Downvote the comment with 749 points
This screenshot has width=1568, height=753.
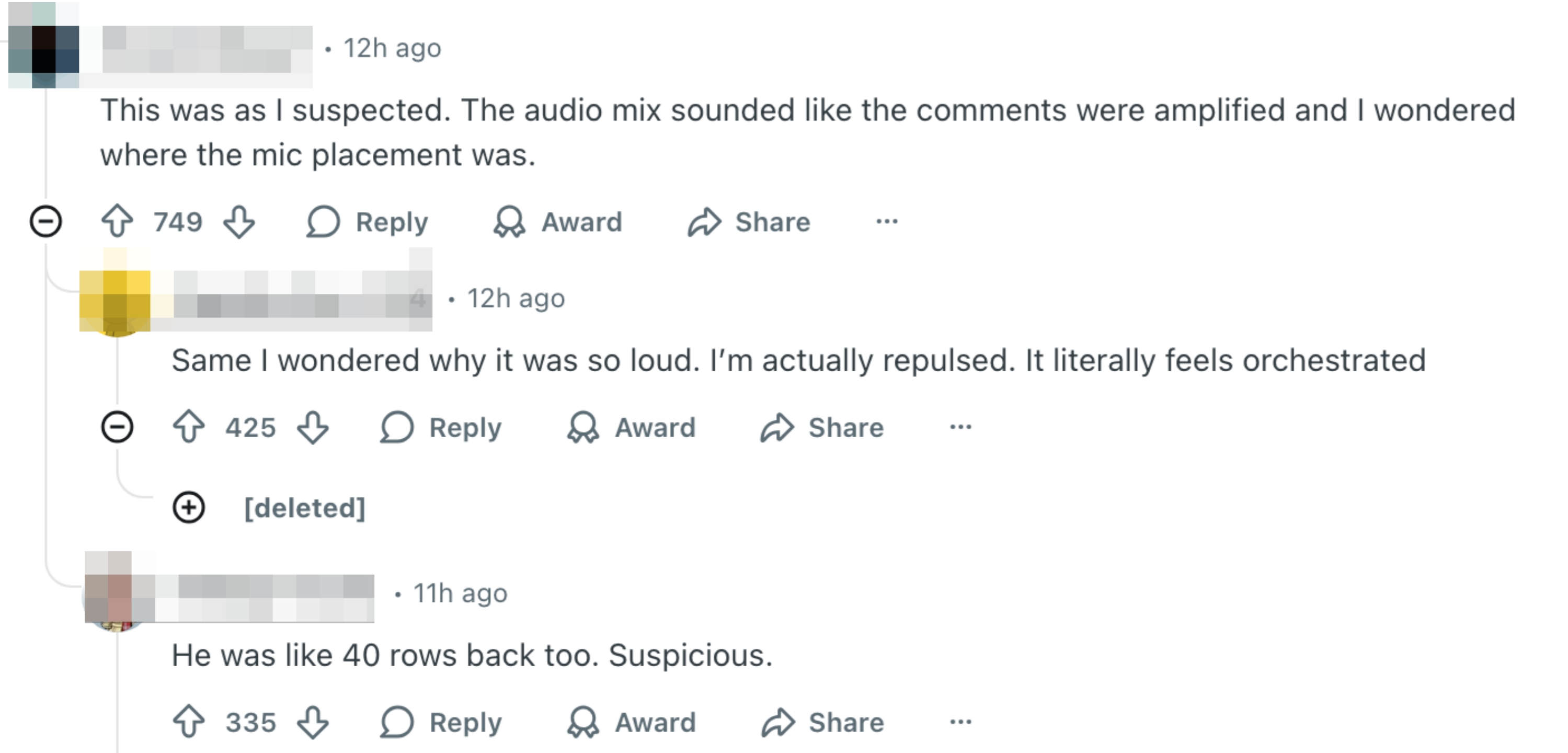click(238, 221)
